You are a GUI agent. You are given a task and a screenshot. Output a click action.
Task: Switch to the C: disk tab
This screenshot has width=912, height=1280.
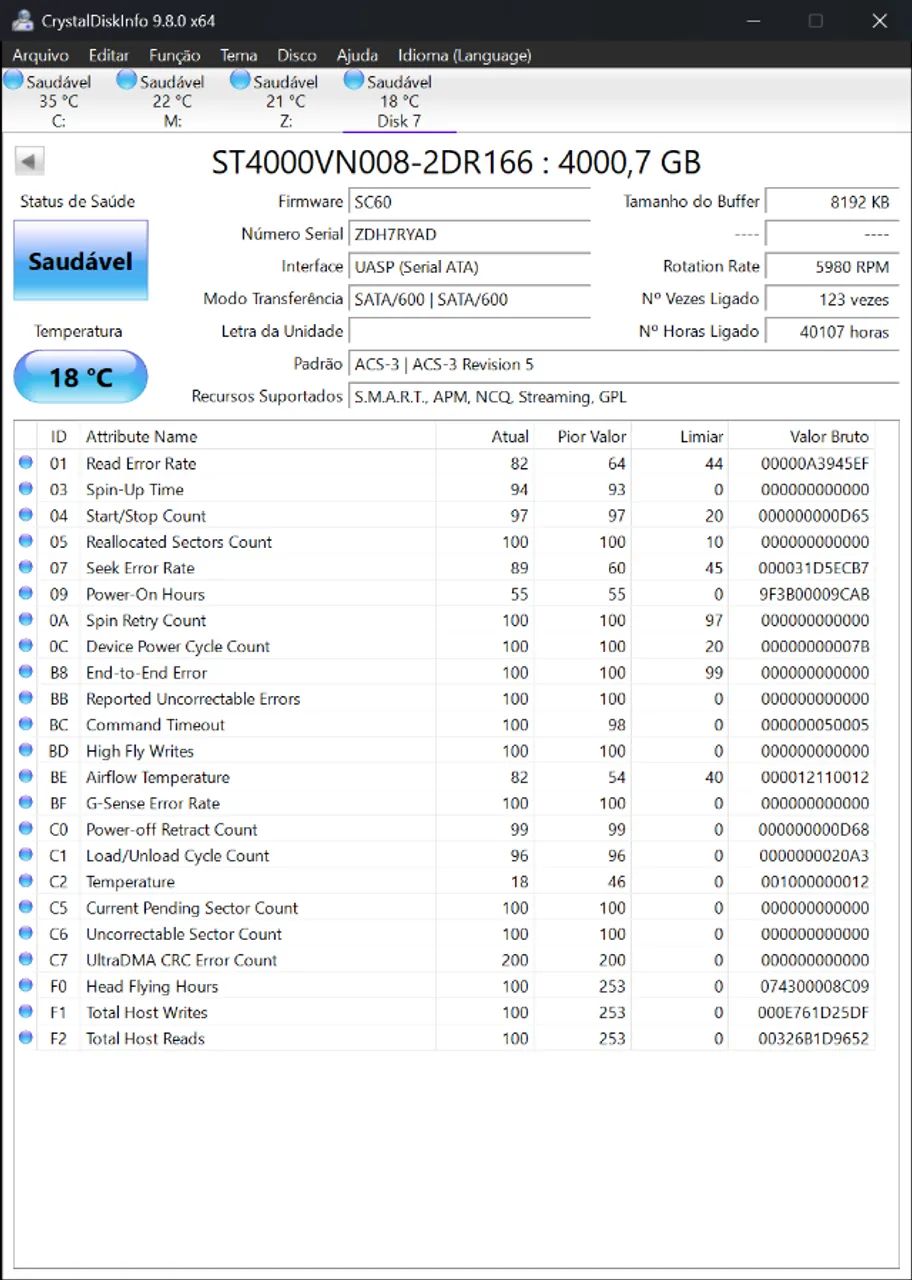pyautogui.click(x=58, y=100)
